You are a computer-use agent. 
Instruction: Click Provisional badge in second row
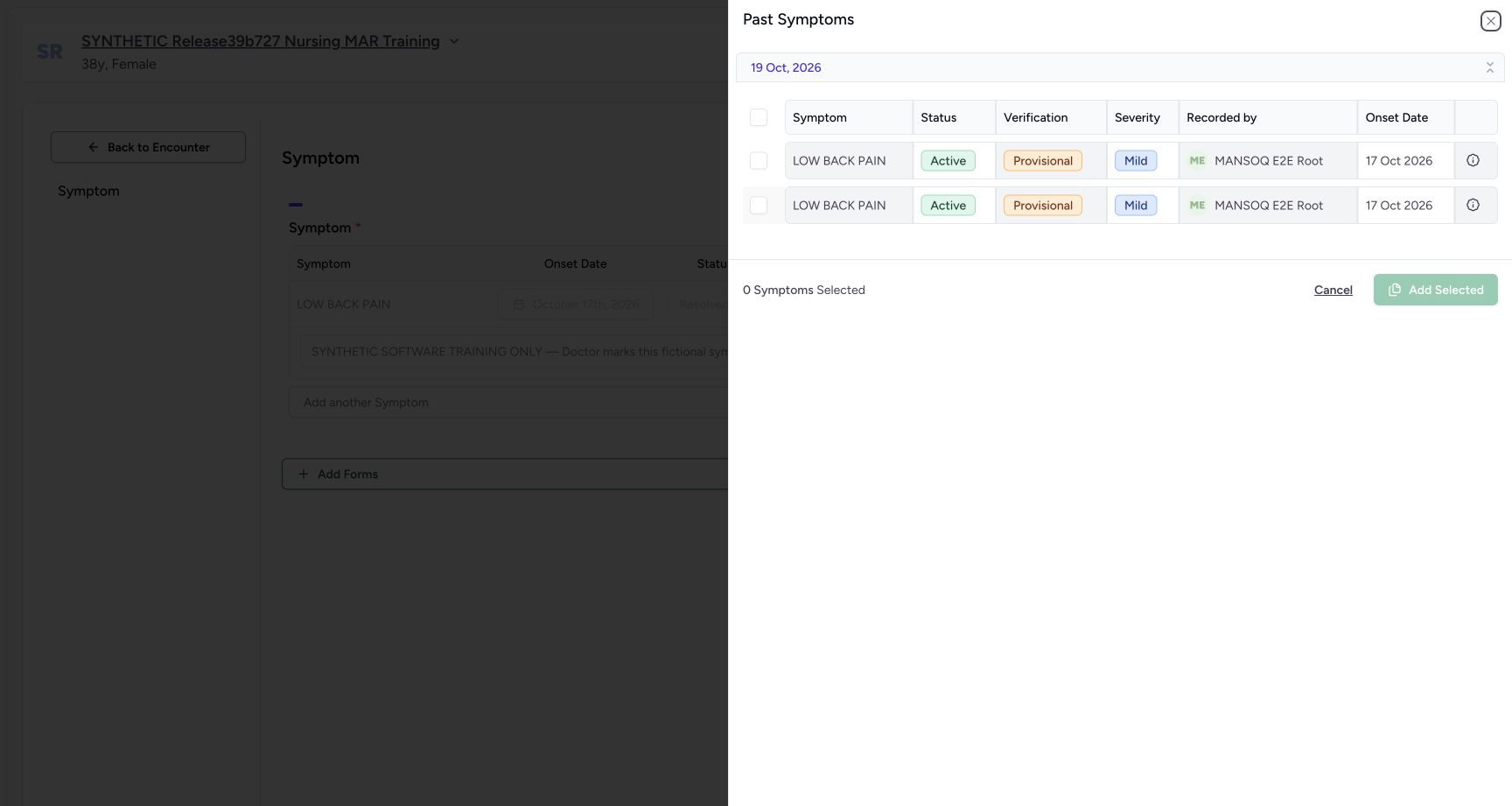(x=1042, y=205)
